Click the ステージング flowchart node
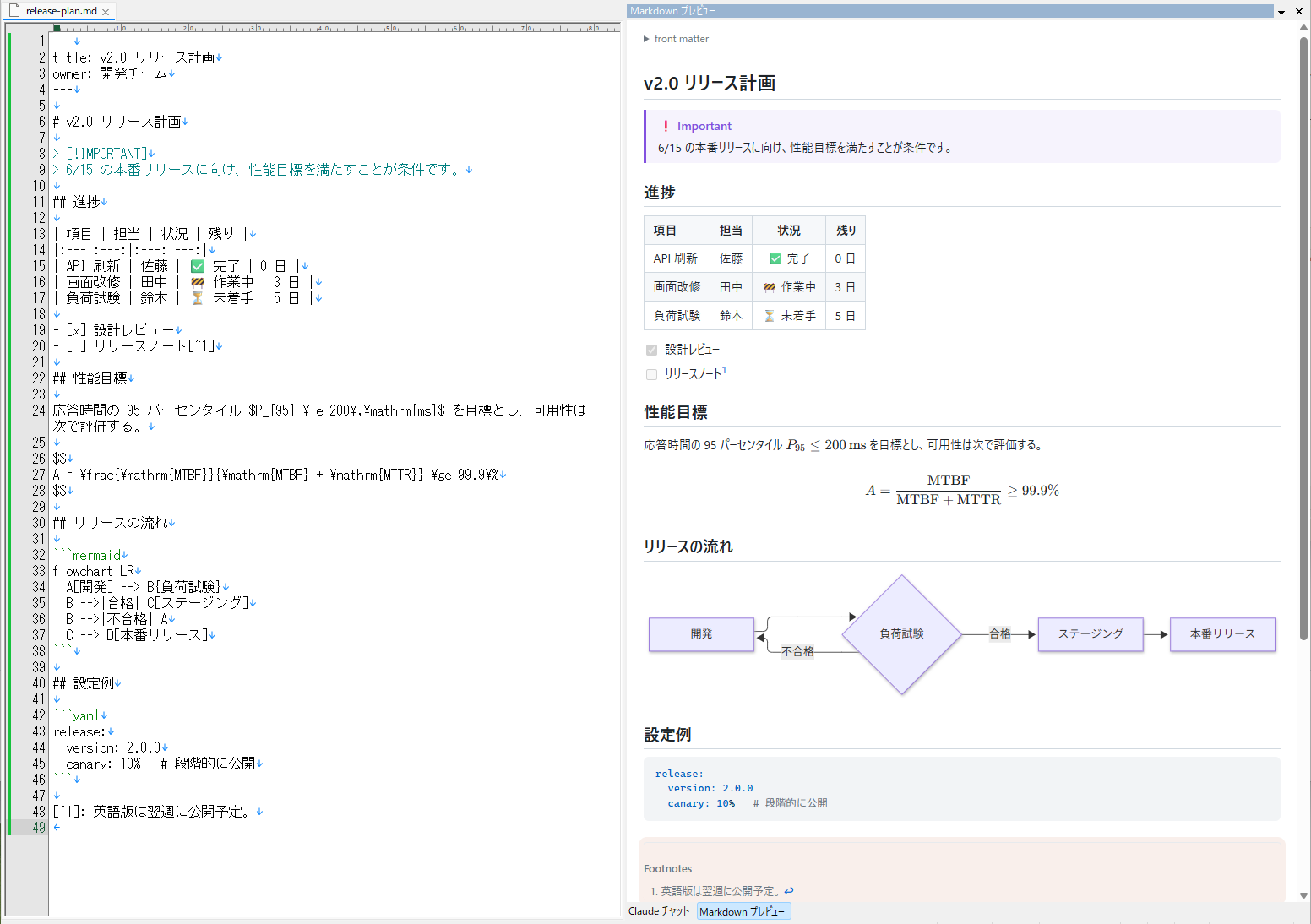The height and width of the screenshot is (924, 1311). pyautogui.click(x=1091, y=634)
